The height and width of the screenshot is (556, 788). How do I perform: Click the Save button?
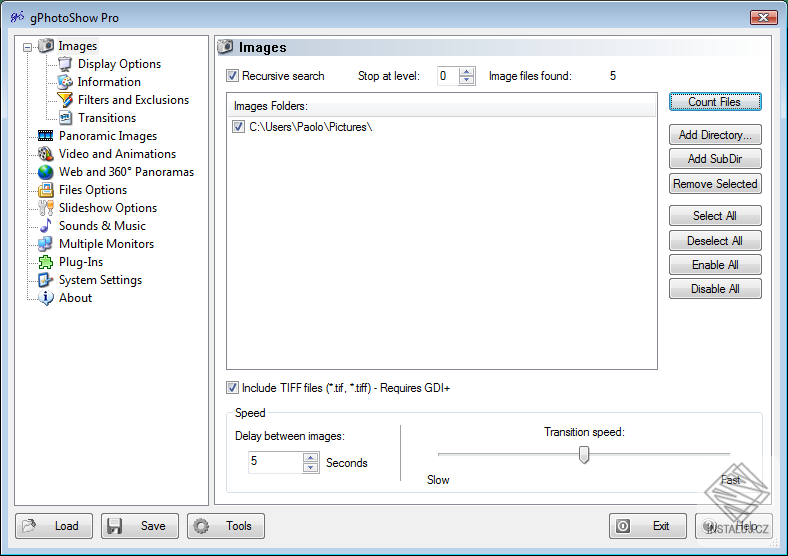pyautogui.click(x=140, y=526)
